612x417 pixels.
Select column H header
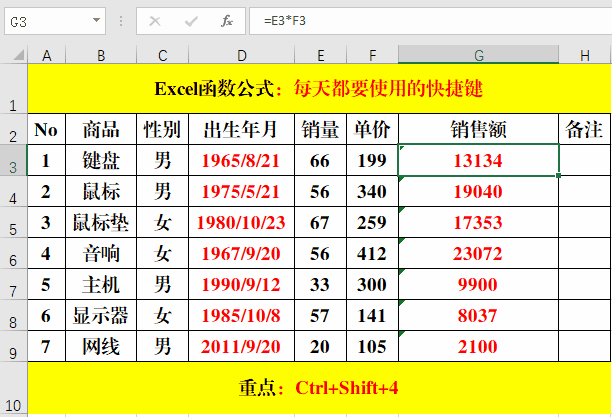585,55
